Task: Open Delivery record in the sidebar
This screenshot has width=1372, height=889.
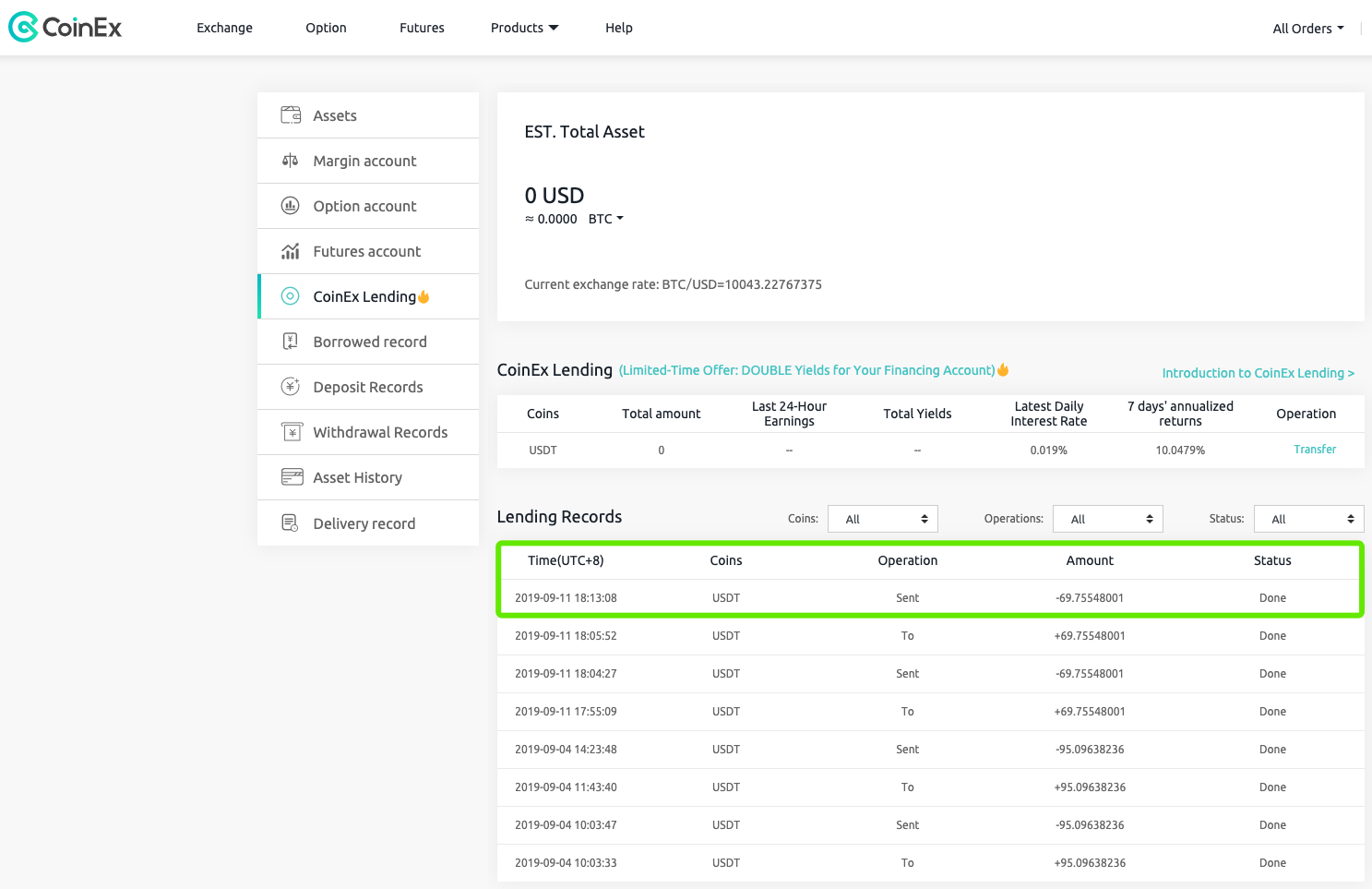Action: (x=368, y=523)
